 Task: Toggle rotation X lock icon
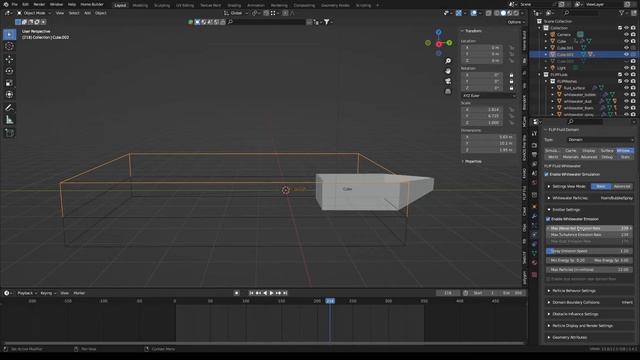pos(511,75)
